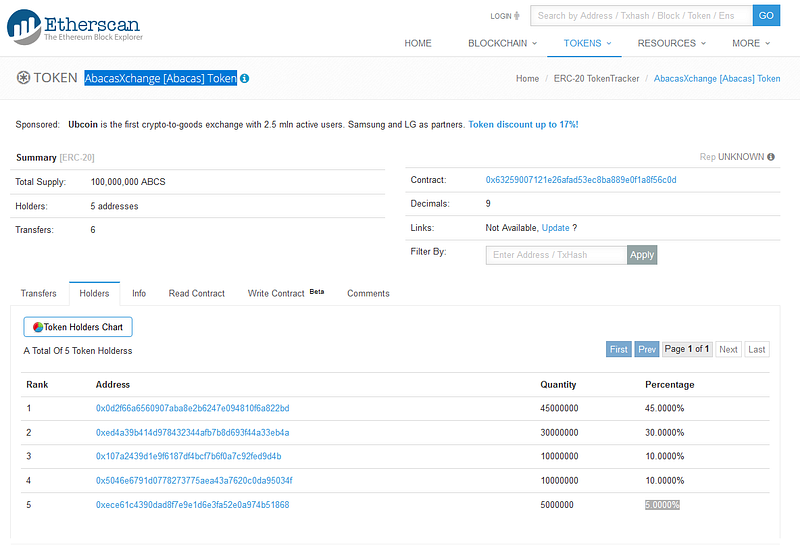Image resolution: width=800 pixels, height=549 pixels.
Task: Open the Write Contract Beta tab
Action: pos(286,293)
